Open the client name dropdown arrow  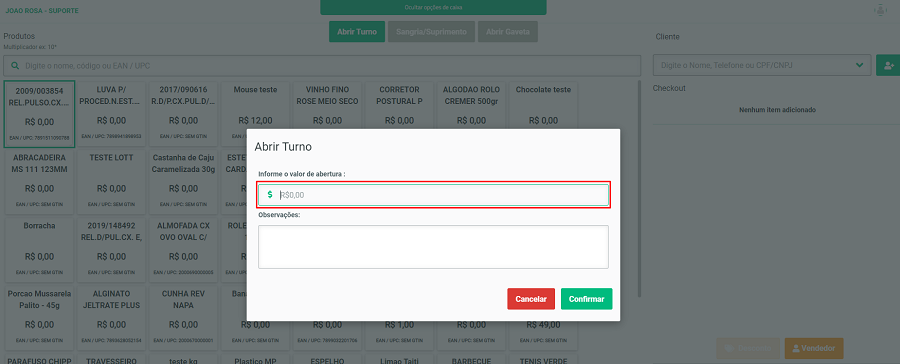pos(860,65)
